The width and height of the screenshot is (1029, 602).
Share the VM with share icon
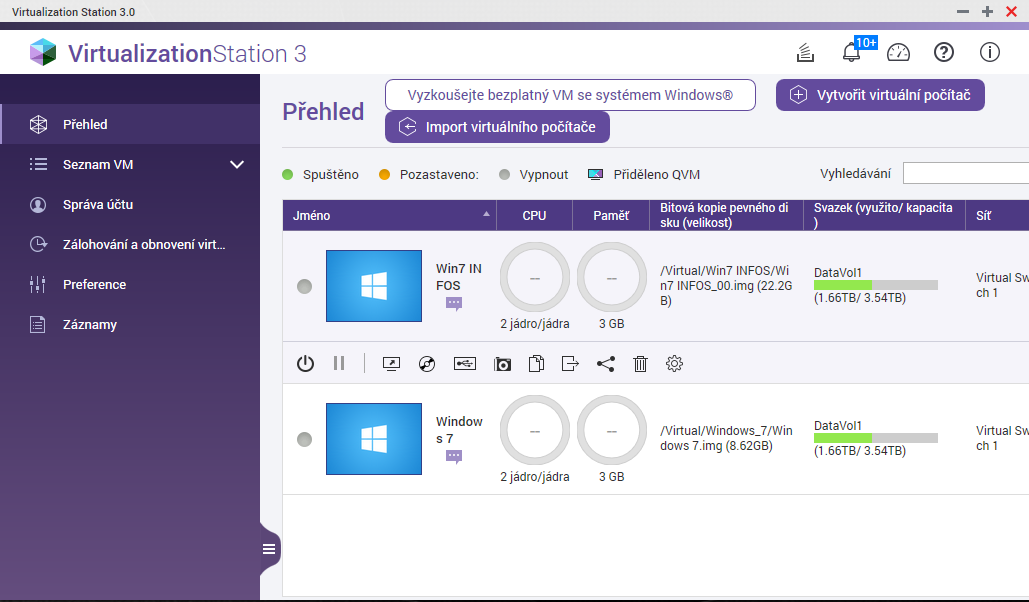coord(606,364)
